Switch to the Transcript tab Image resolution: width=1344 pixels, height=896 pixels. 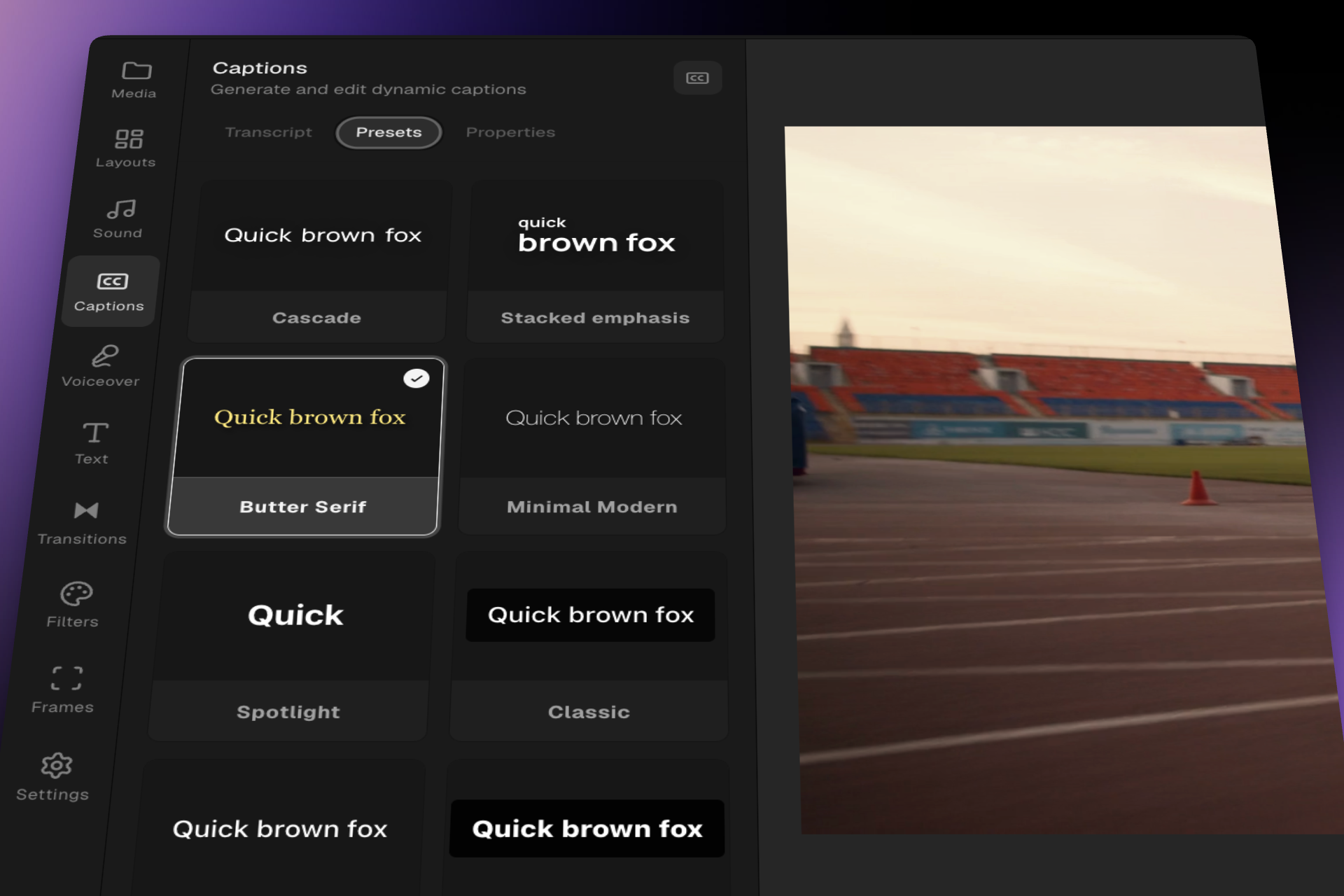coord(268,132)
